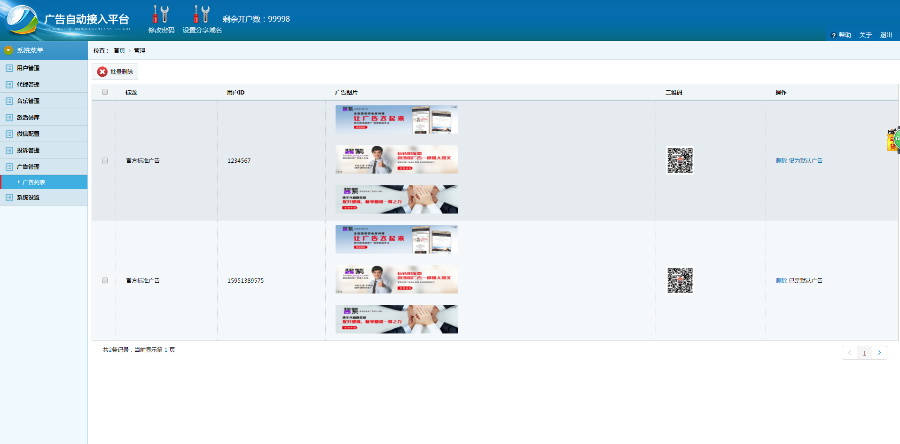Open the sidebar item just below 微信配置

point(44,150)
